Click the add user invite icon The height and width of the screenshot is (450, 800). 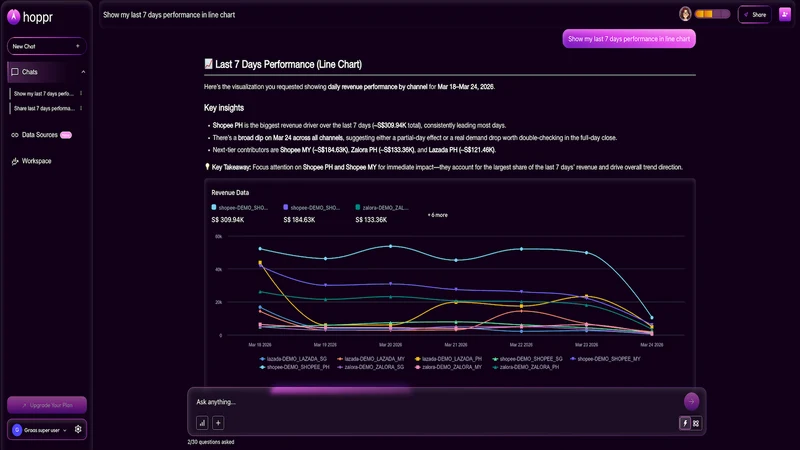pos(785,14)
